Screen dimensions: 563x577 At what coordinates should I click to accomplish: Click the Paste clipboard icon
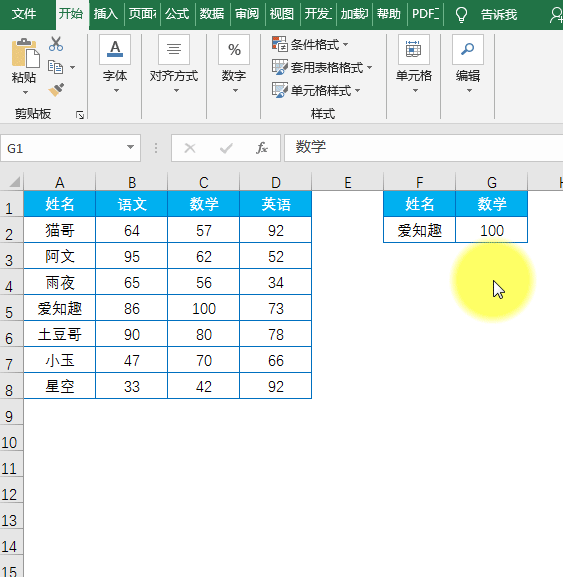25,53
